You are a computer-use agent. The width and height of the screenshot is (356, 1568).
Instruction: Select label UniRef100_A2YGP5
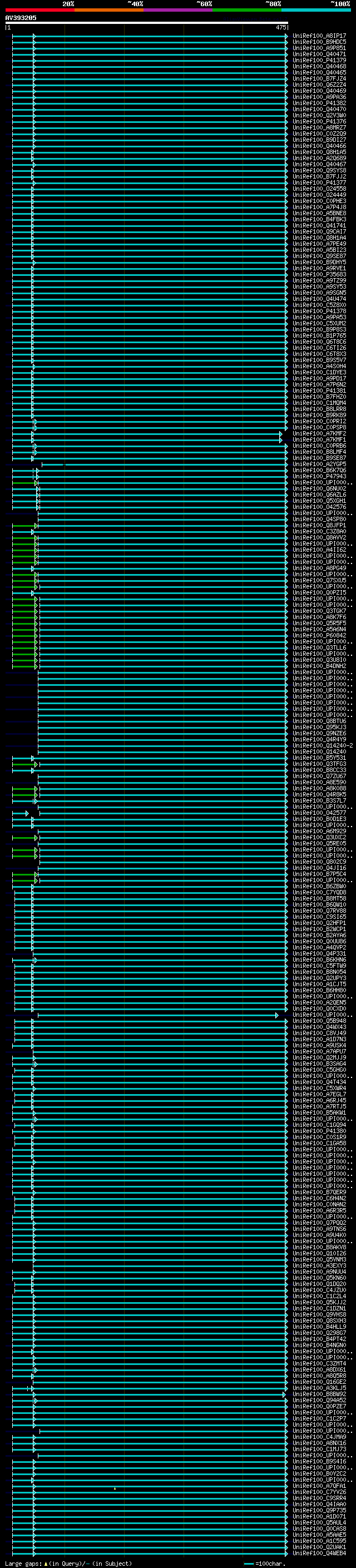[319, 464]
